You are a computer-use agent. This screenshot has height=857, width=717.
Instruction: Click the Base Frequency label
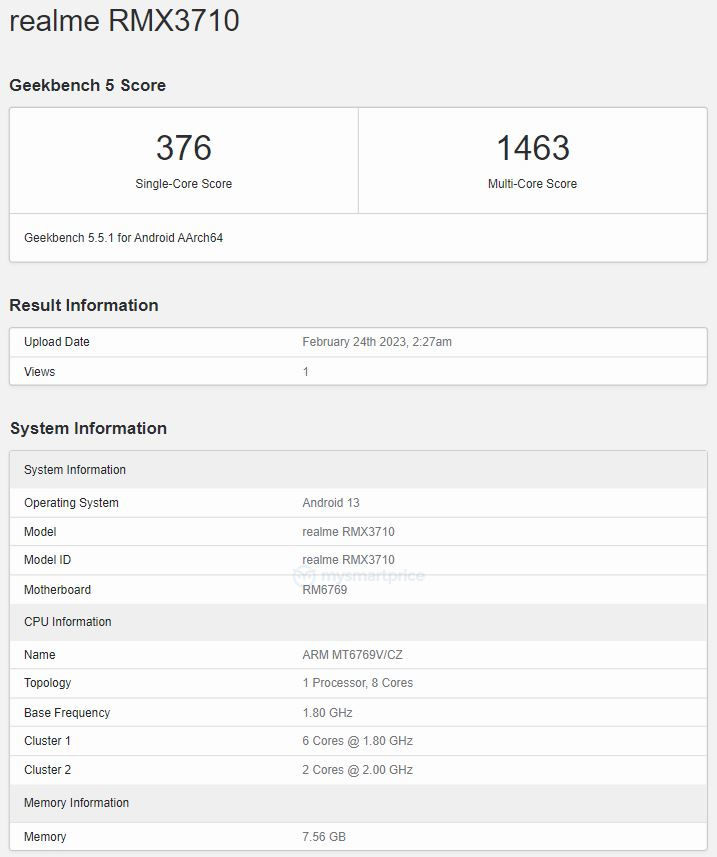coord(67,713)
